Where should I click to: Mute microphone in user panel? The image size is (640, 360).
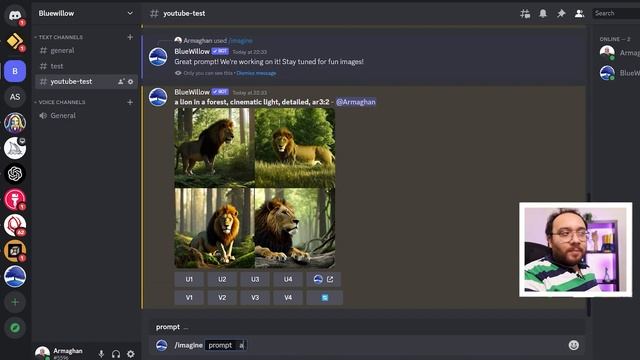tap(101, 354)
